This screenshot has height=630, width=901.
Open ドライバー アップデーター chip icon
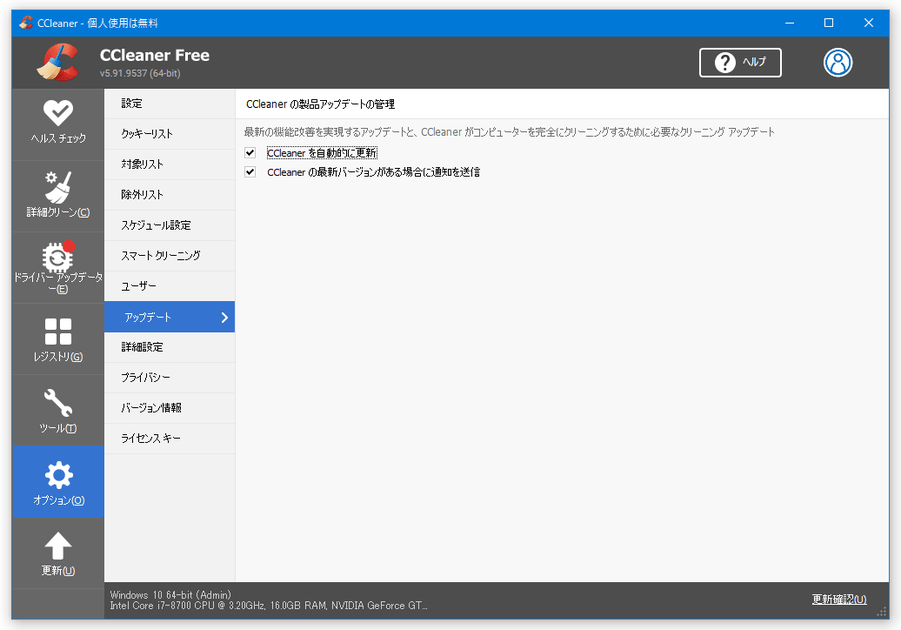click(x=58, y=256)
